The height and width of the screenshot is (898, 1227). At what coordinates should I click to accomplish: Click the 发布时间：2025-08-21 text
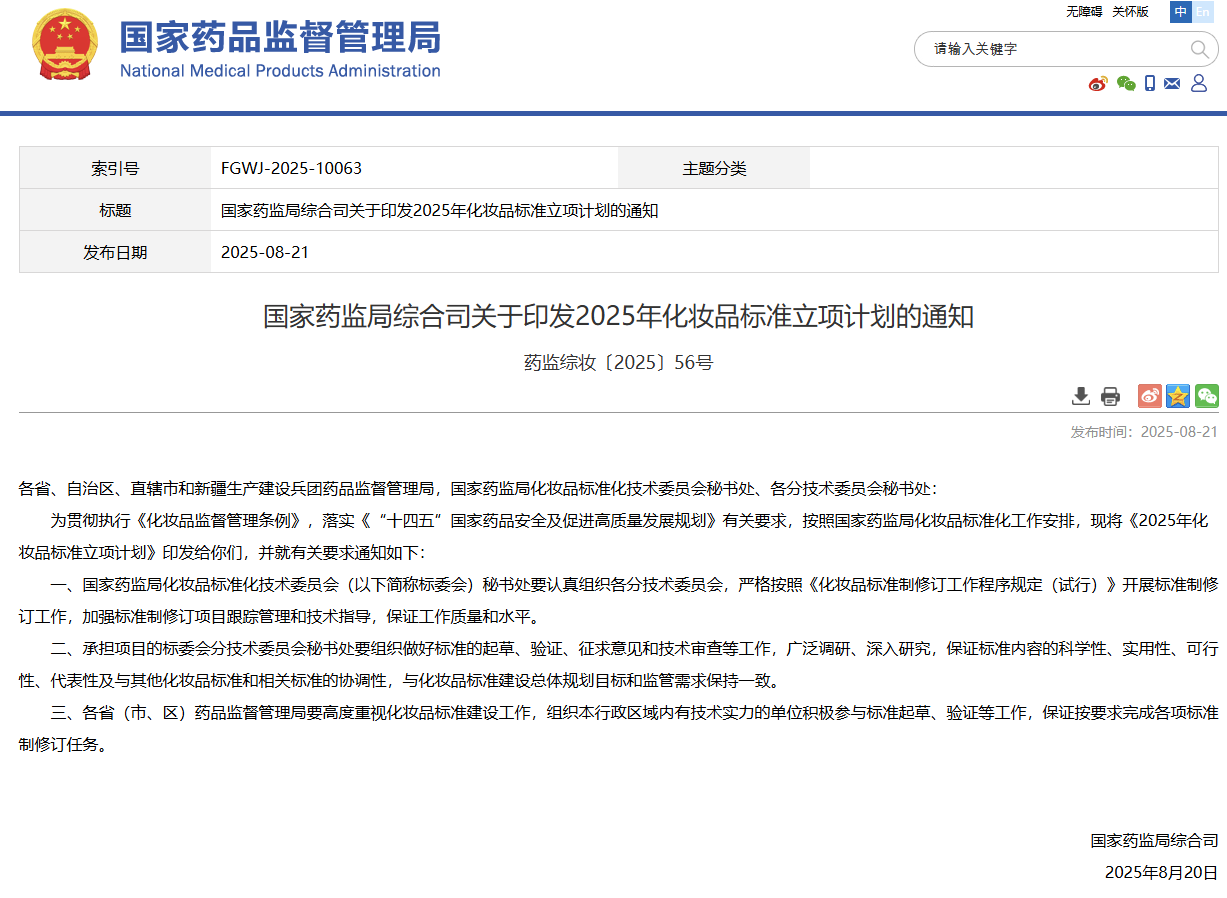pos(1144,432)
